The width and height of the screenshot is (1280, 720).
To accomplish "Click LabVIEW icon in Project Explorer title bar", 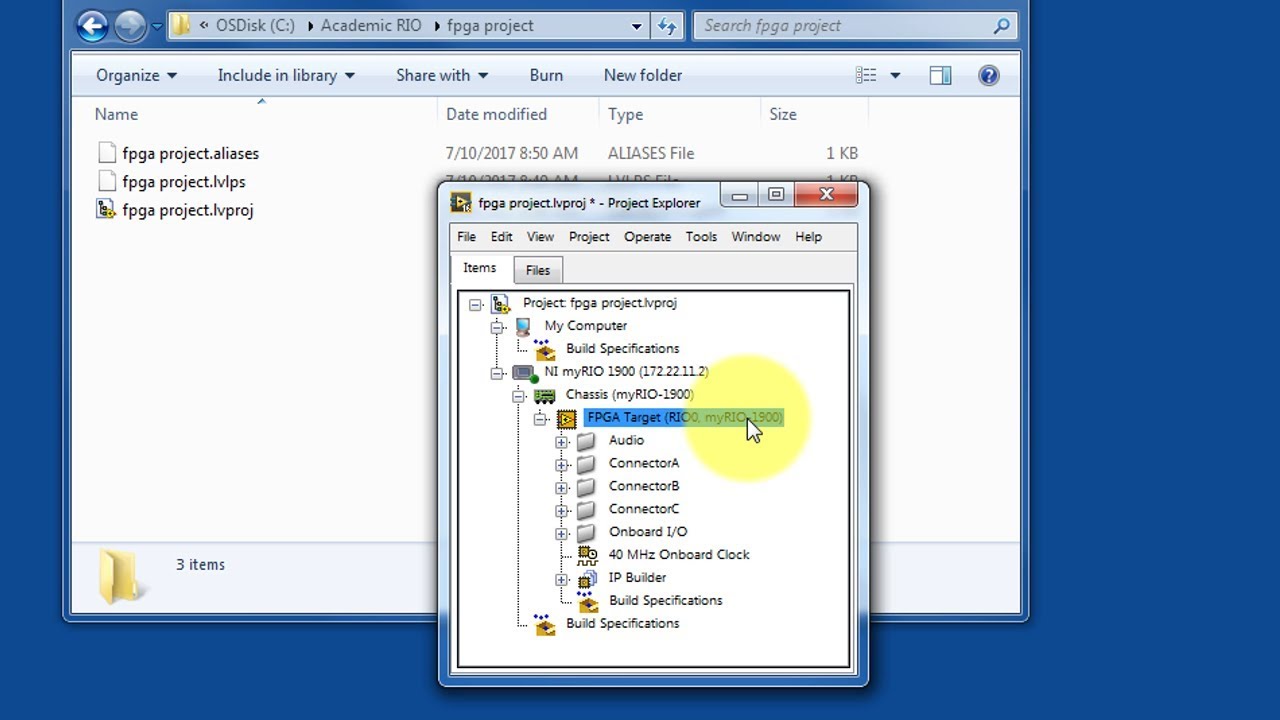I will [x=460, y=203].
